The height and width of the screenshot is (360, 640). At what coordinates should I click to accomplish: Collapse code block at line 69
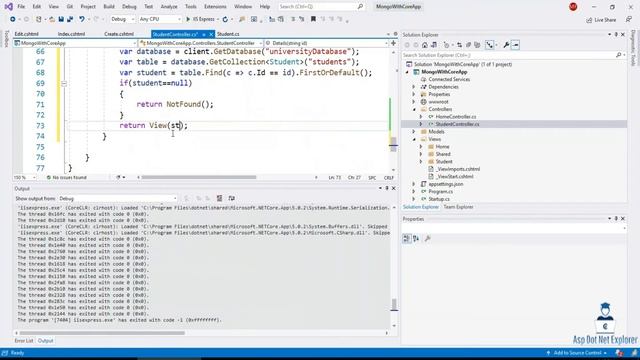click(64, 83)
